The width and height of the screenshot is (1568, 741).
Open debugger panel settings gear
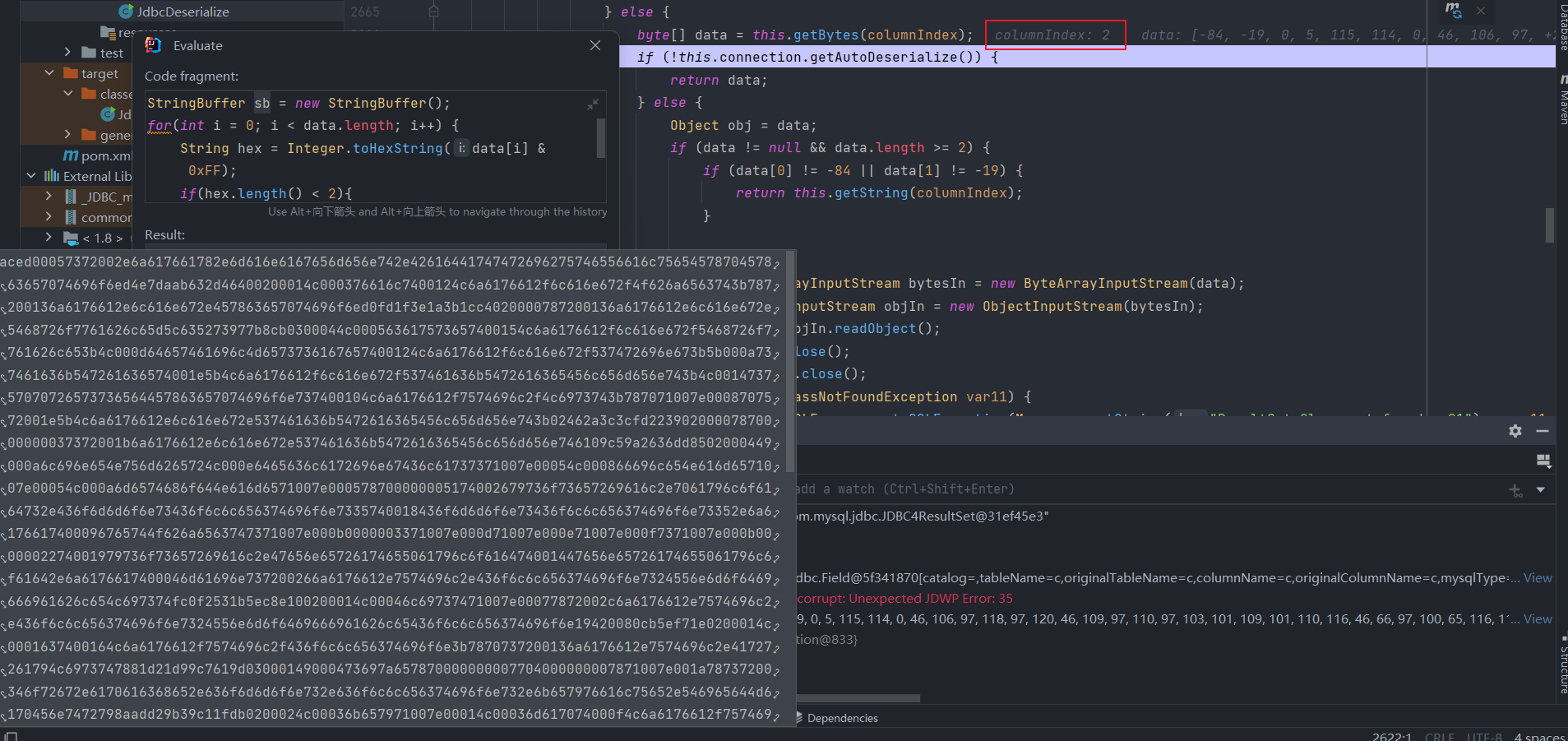(x=1515, y=431)
